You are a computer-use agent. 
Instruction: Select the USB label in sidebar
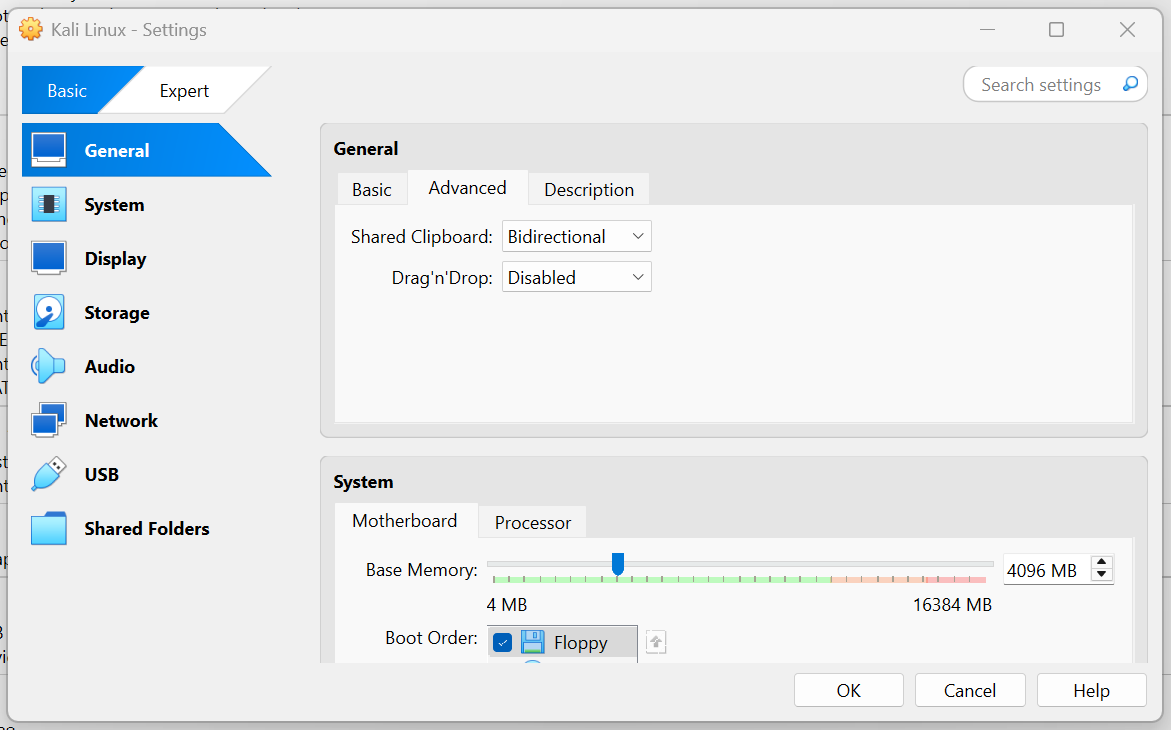(x=102, y=474)
